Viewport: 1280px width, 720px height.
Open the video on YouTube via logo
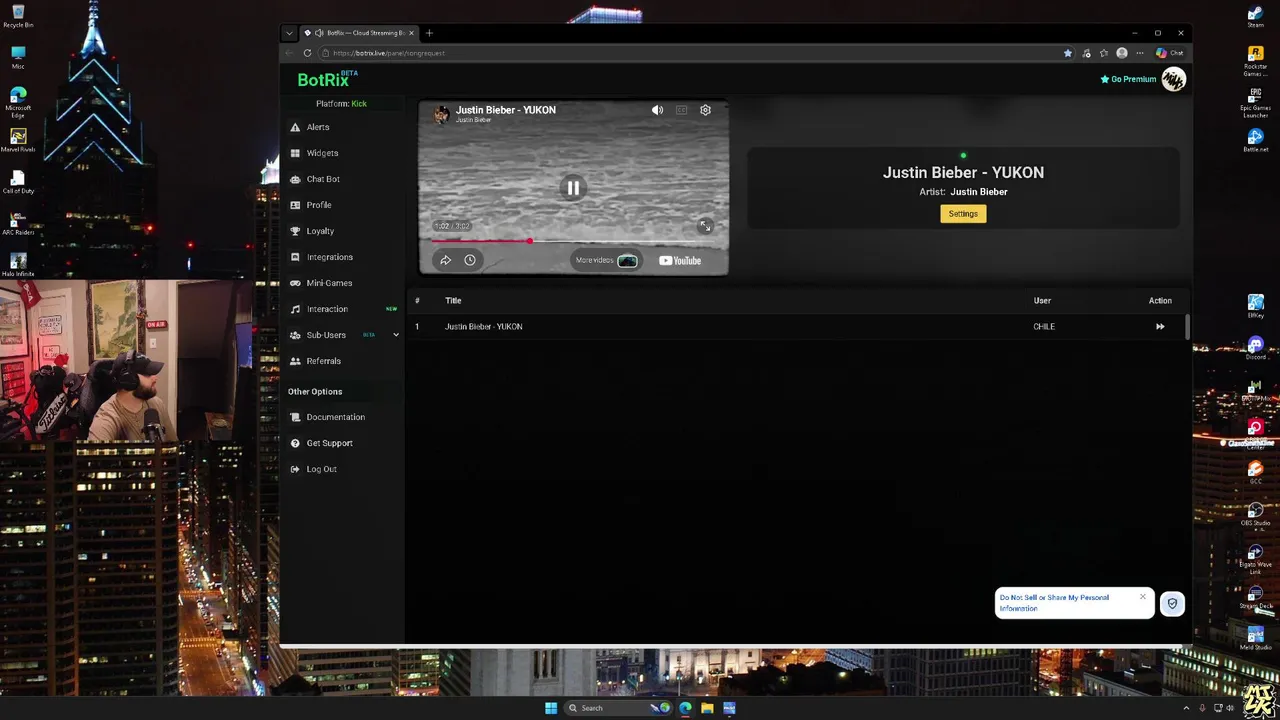(x=680, y=260)
